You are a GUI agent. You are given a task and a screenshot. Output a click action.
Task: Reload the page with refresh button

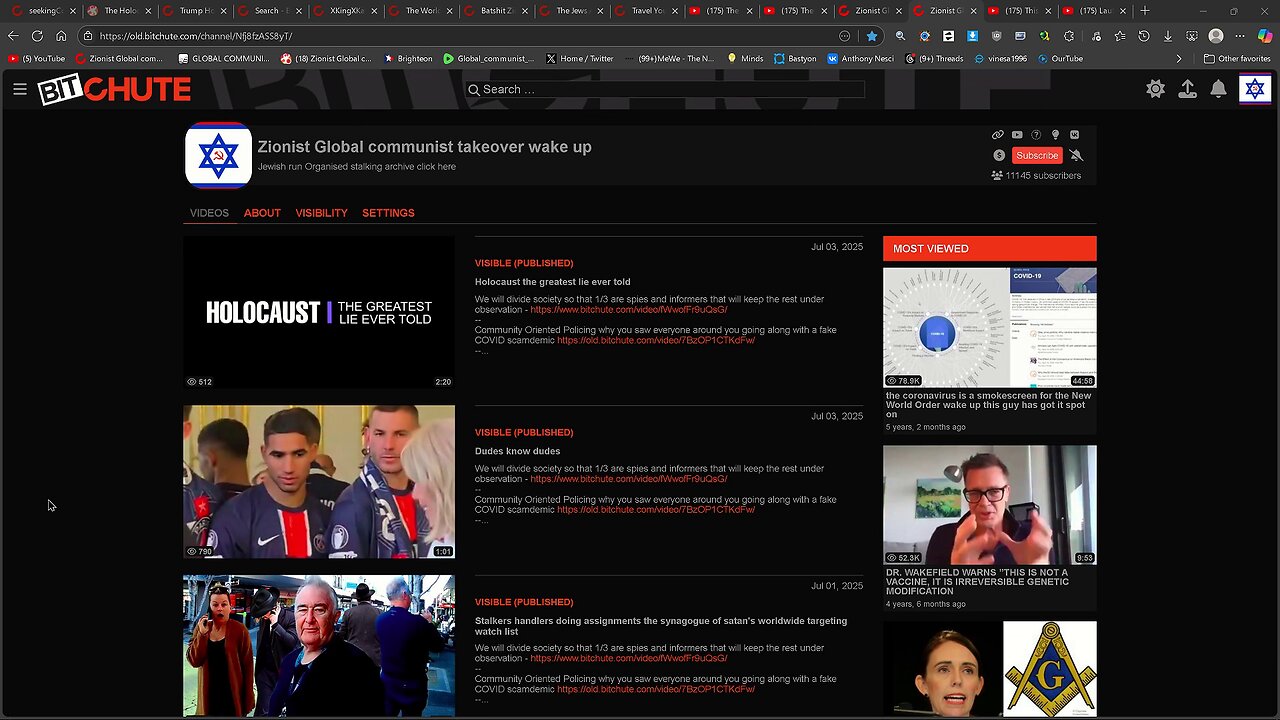pos(37,35)
